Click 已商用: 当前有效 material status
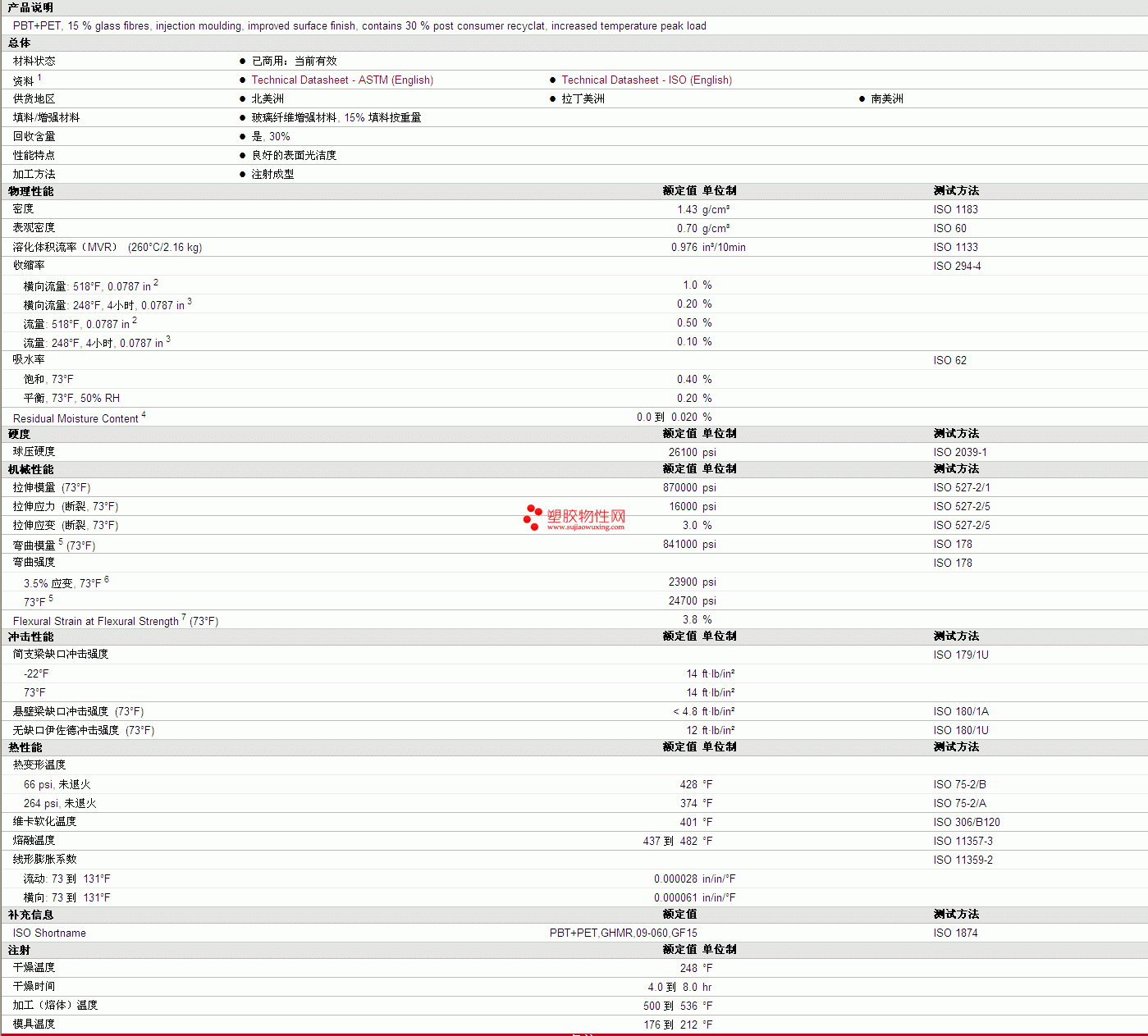The width and height of the screenshot is (1148, 1036). pyautogui.click(x=294, y=61)
